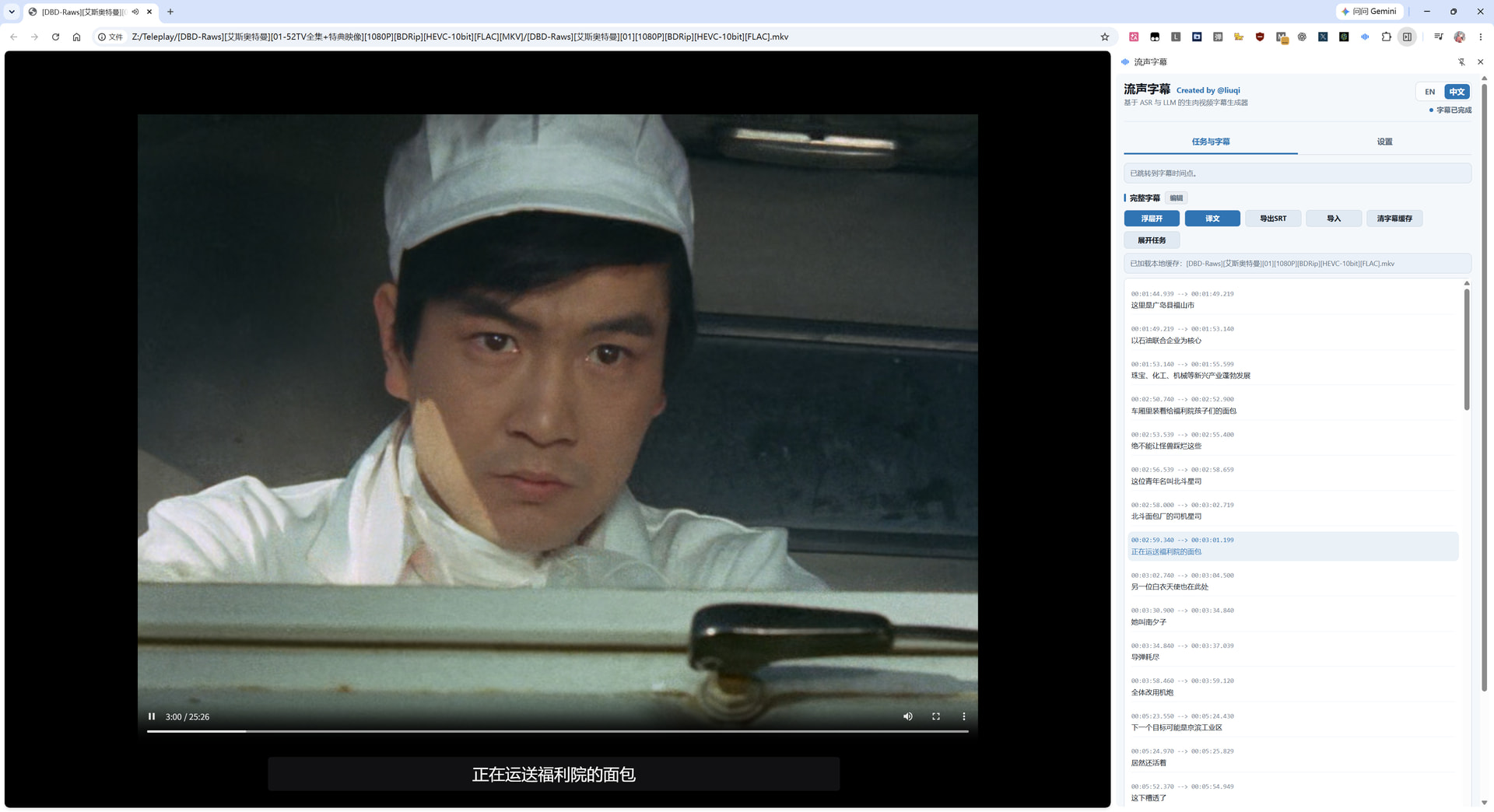This screenshot has height=812, width=1494.
Task: Jump to subtitle 导弹耗尽
Action: pyautogui.click(x=1293, y=652)
